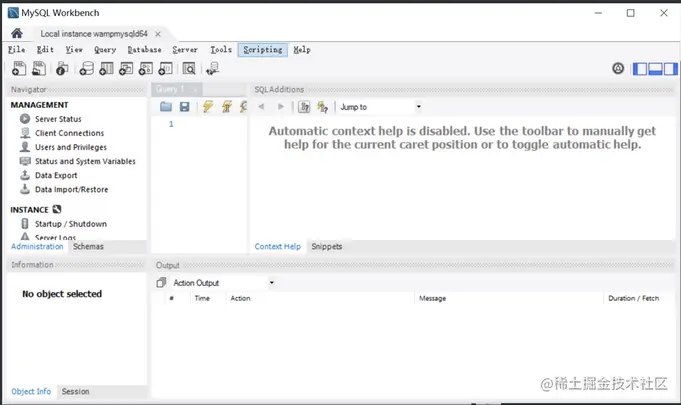Select the Query 1 tab
The image size is (681, 405).
point(170,89)
